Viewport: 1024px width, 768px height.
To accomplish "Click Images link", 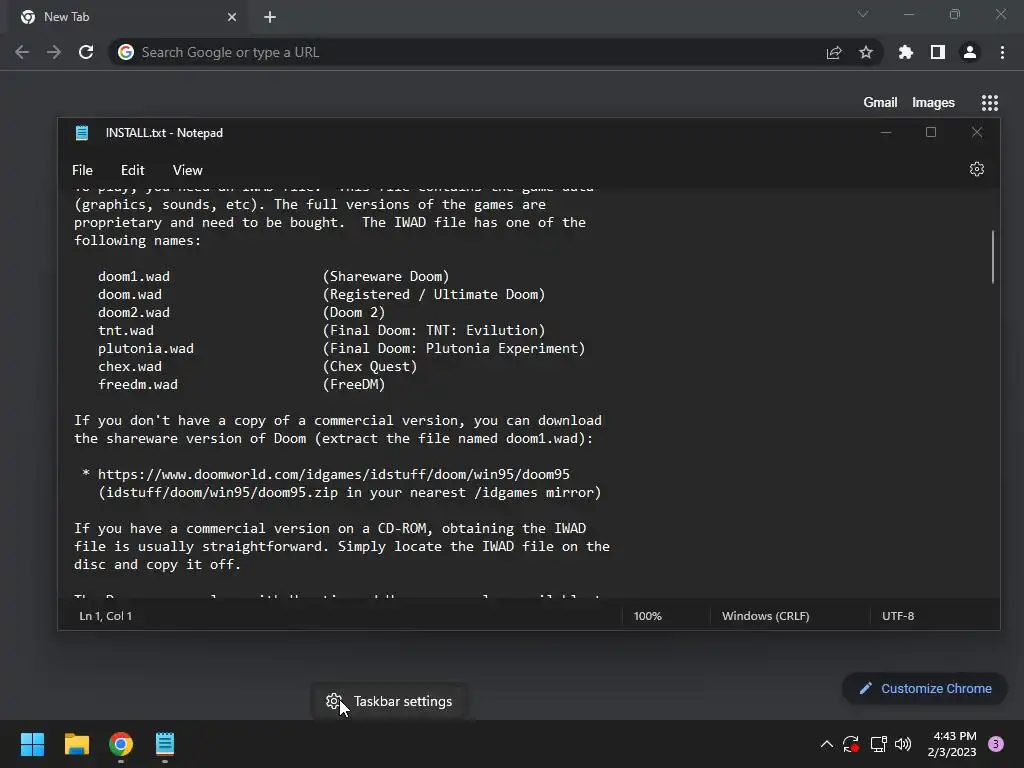I will click(933, 103).
